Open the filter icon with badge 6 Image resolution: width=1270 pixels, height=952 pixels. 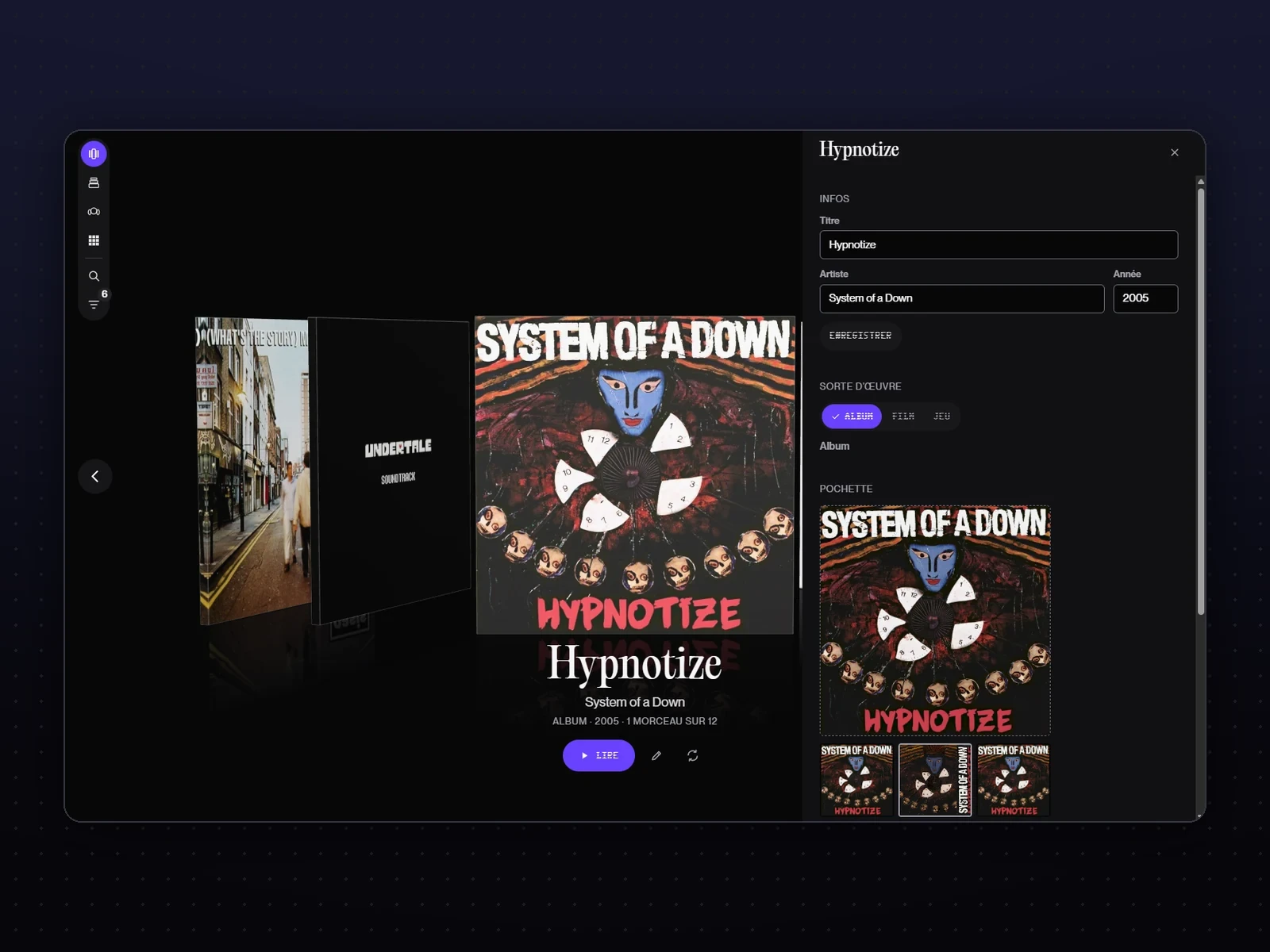pos(94,305)
